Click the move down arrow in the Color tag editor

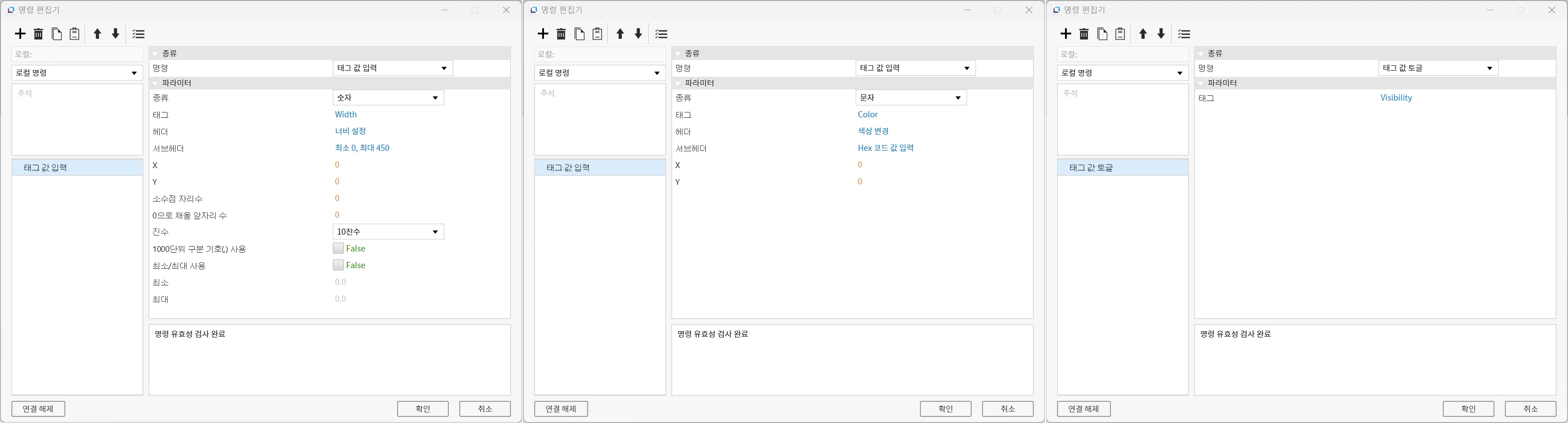638,34
